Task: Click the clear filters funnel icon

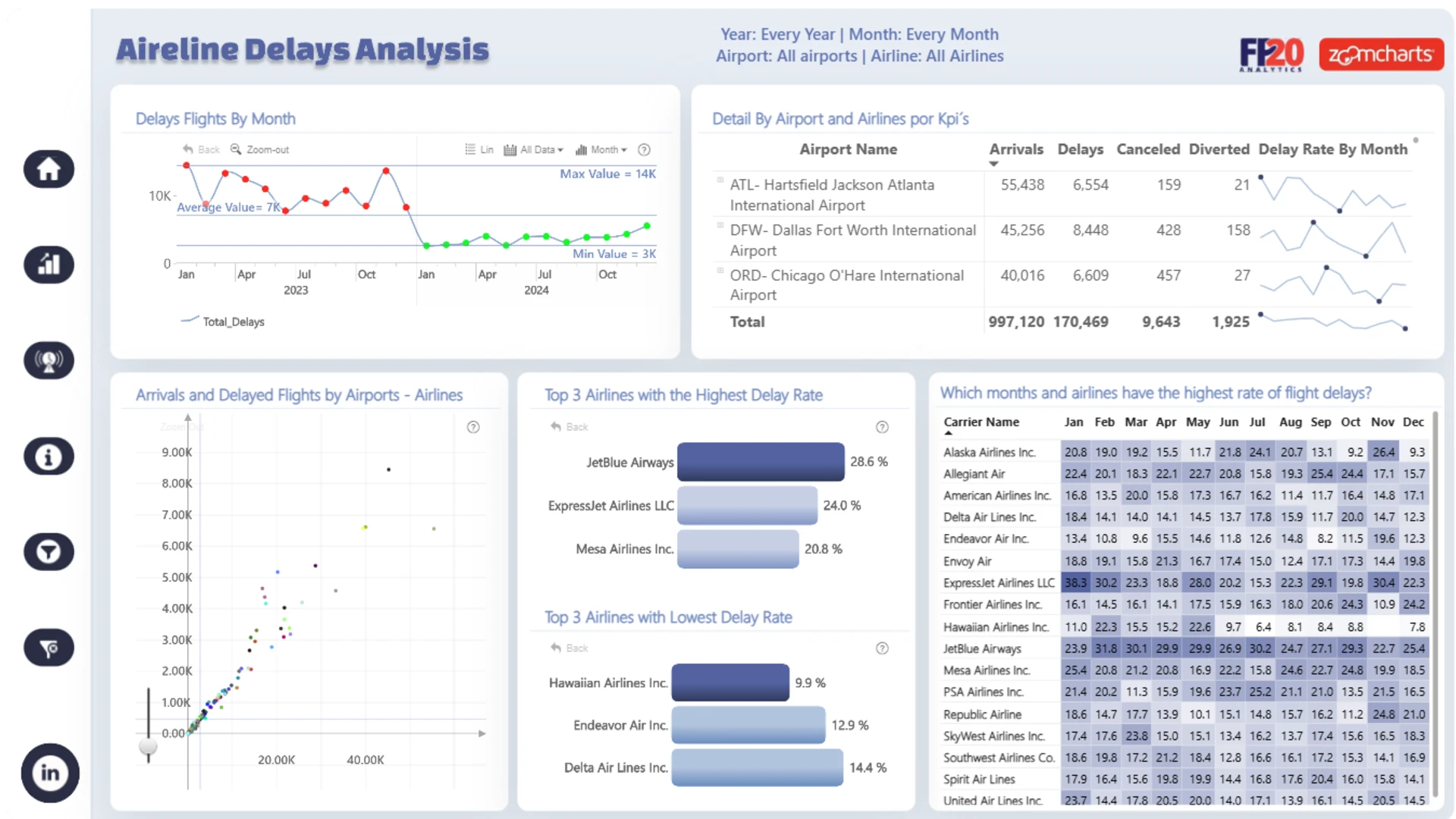Action: tap(49, 648)
